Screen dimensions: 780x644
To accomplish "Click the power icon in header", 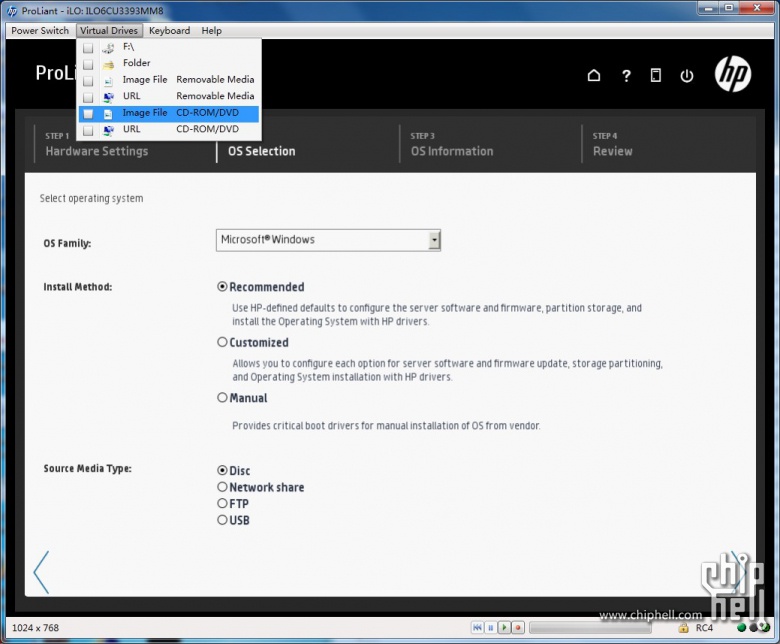I will point(687,76).
